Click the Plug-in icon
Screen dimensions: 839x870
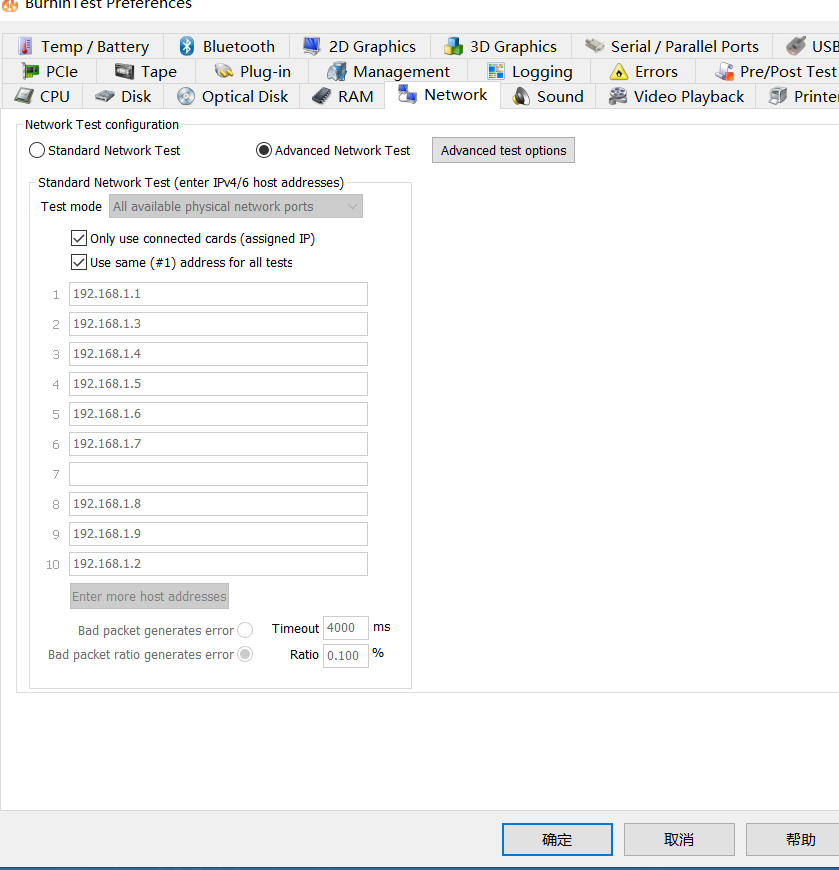(224, 71)
